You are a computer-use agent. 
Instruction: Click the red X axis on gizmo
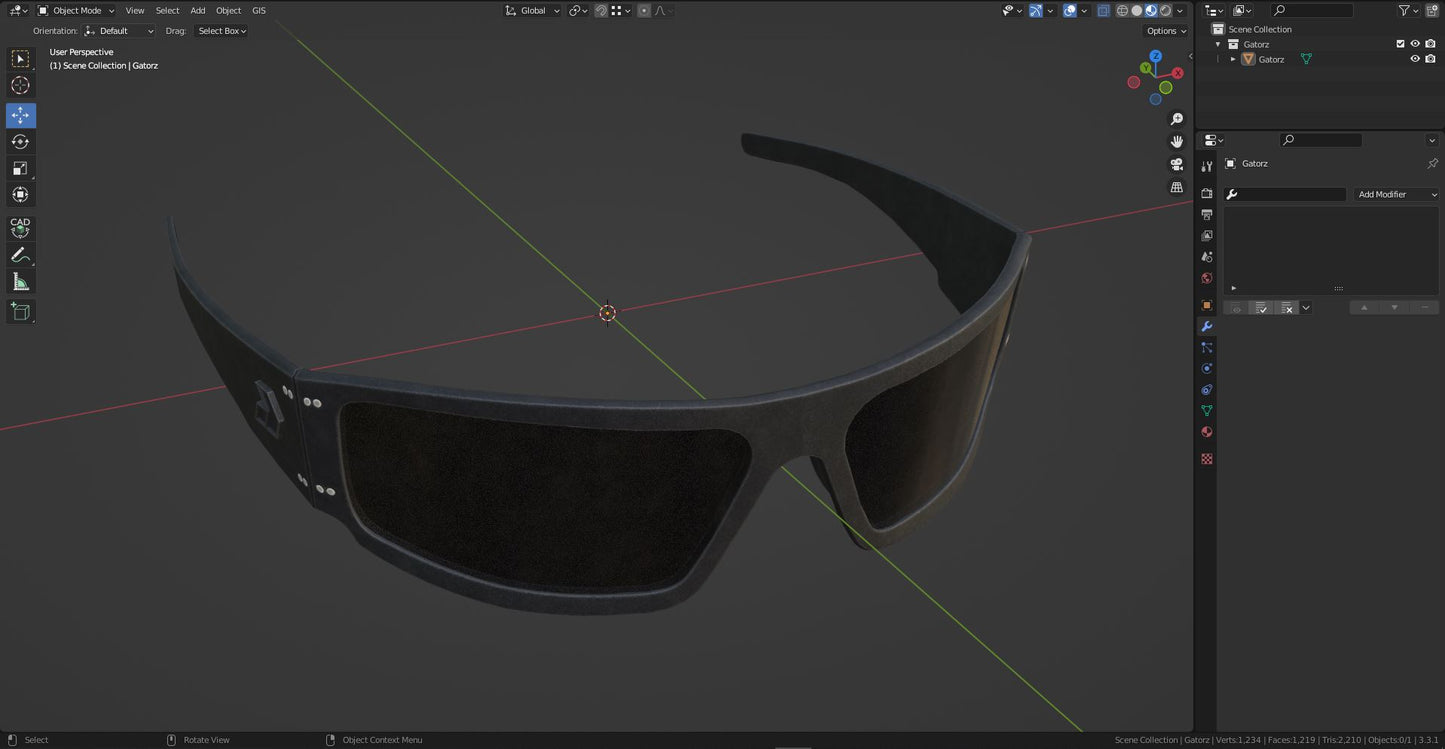(x=1177, y=73)
